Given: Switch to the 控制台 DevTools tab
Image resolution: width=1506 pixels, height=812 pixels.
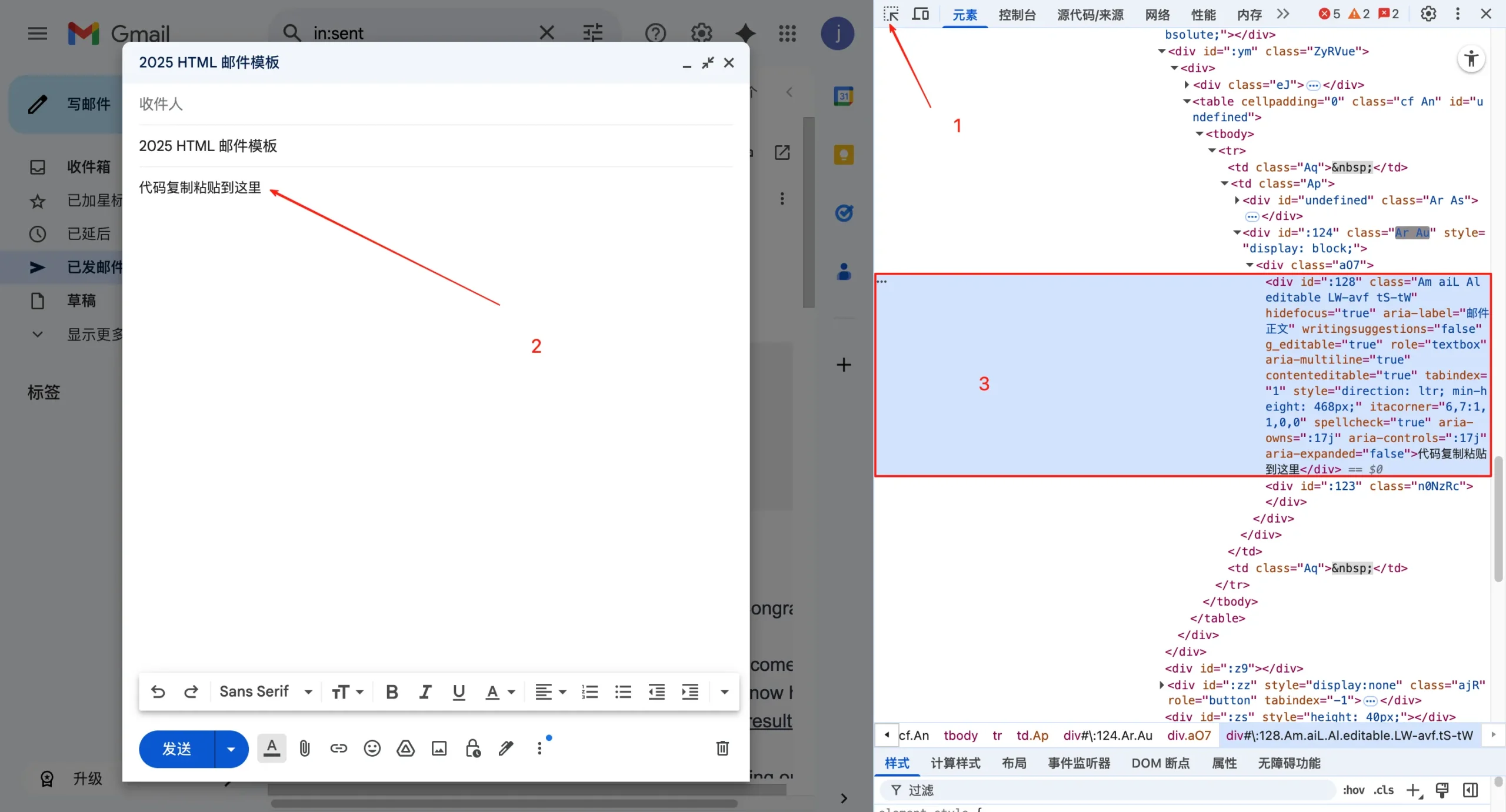Looking at the screenshot, I should (x=1017, y=15).
